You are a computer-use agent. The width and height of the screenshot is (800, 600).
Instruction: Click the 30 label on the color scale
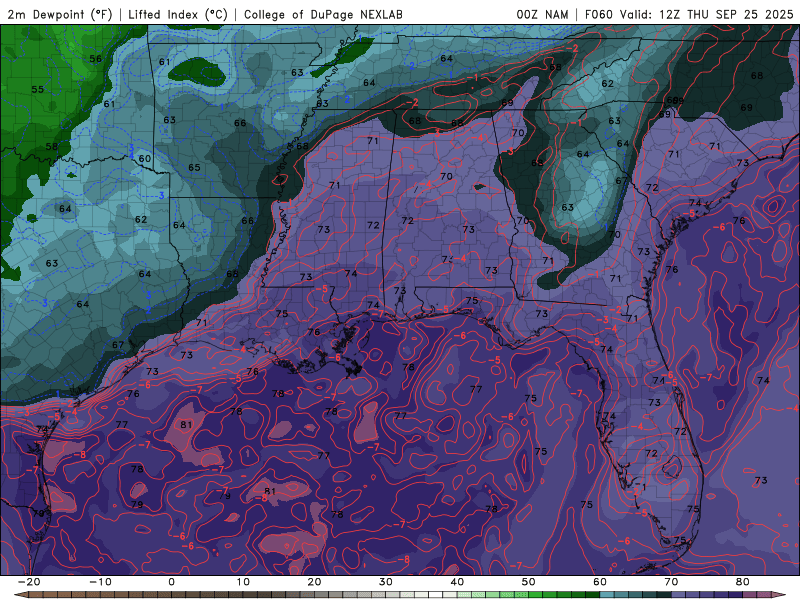click(x=386, y=582)
